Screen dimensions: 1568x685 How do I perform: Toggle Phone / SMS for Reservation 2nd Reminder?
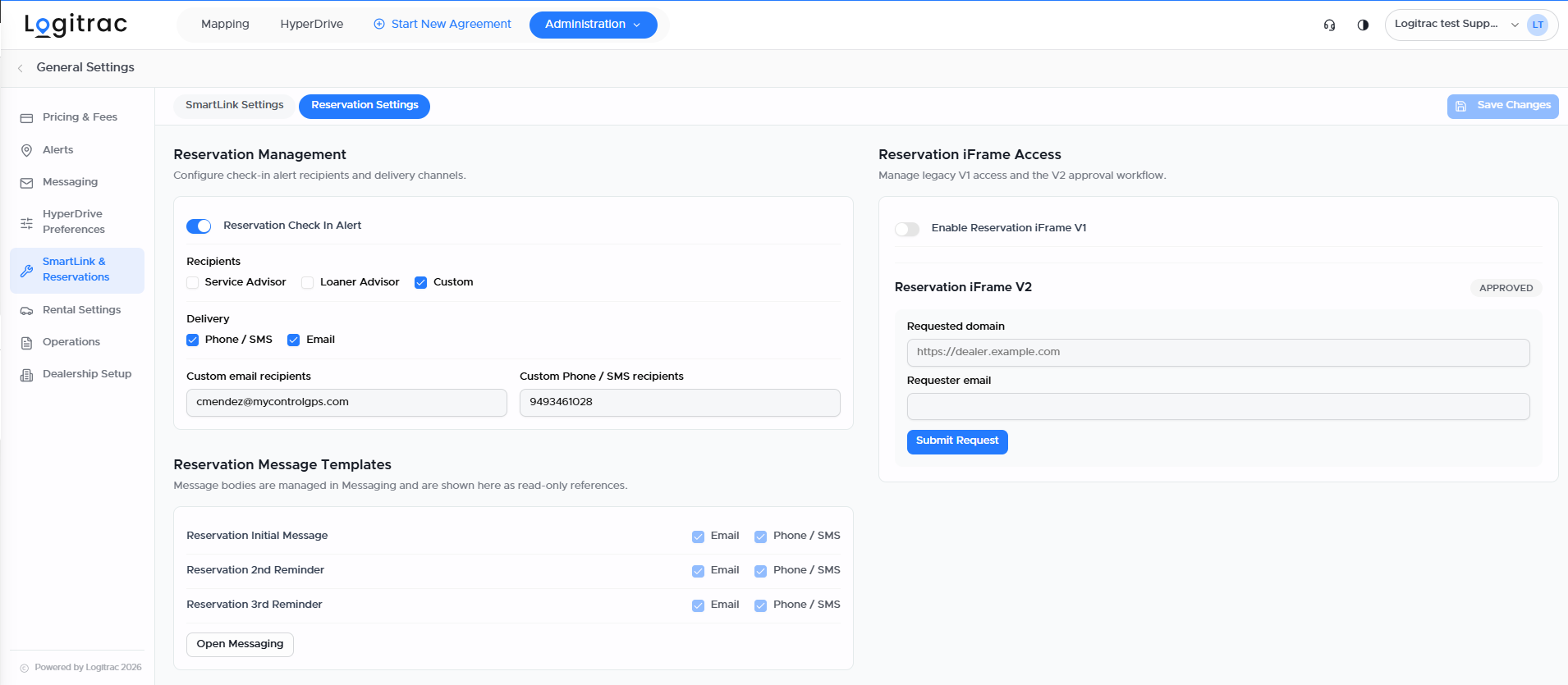pyautogui.click(x=761, y=571)
